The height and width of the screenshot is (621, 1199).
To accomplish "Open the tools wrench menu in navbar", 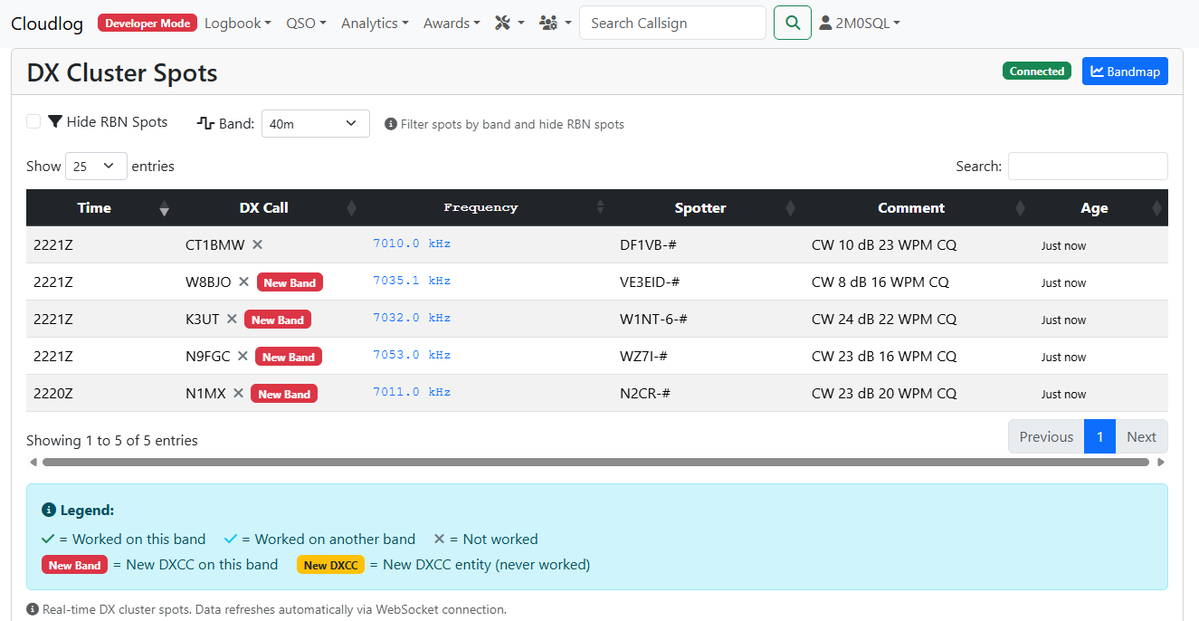I will pos(508,22).
